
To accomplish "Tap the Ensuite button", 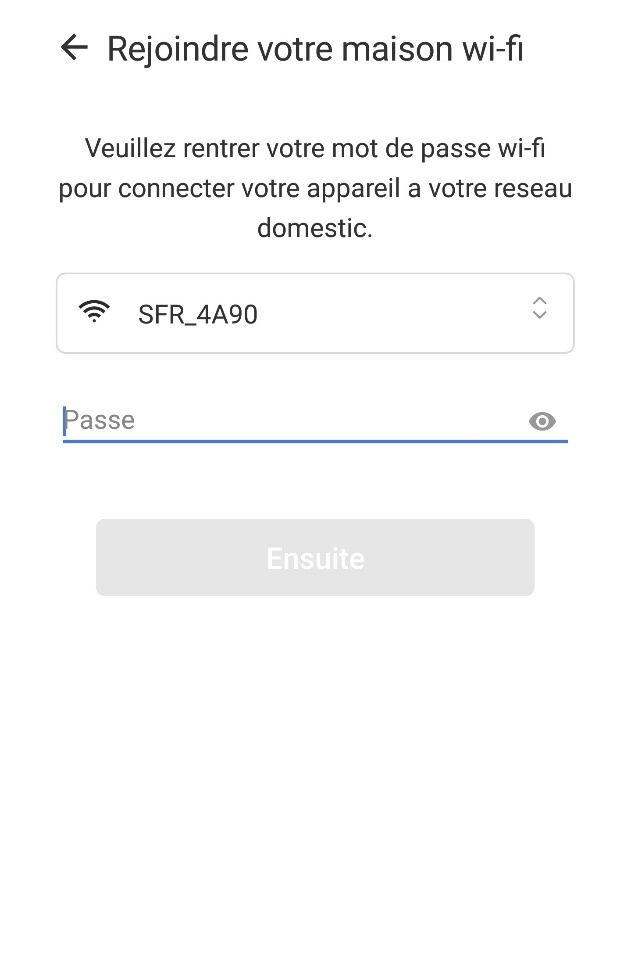I will 315,557.
